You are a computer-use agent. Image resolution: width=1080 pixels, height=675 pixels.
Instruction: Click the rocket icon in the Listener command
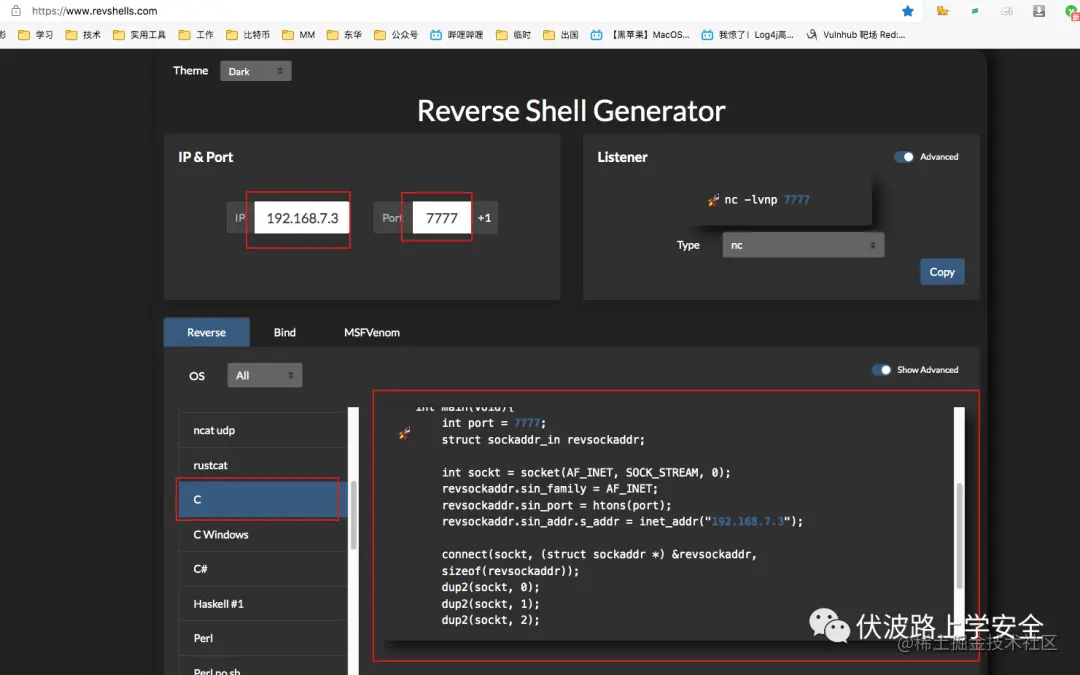714,200
